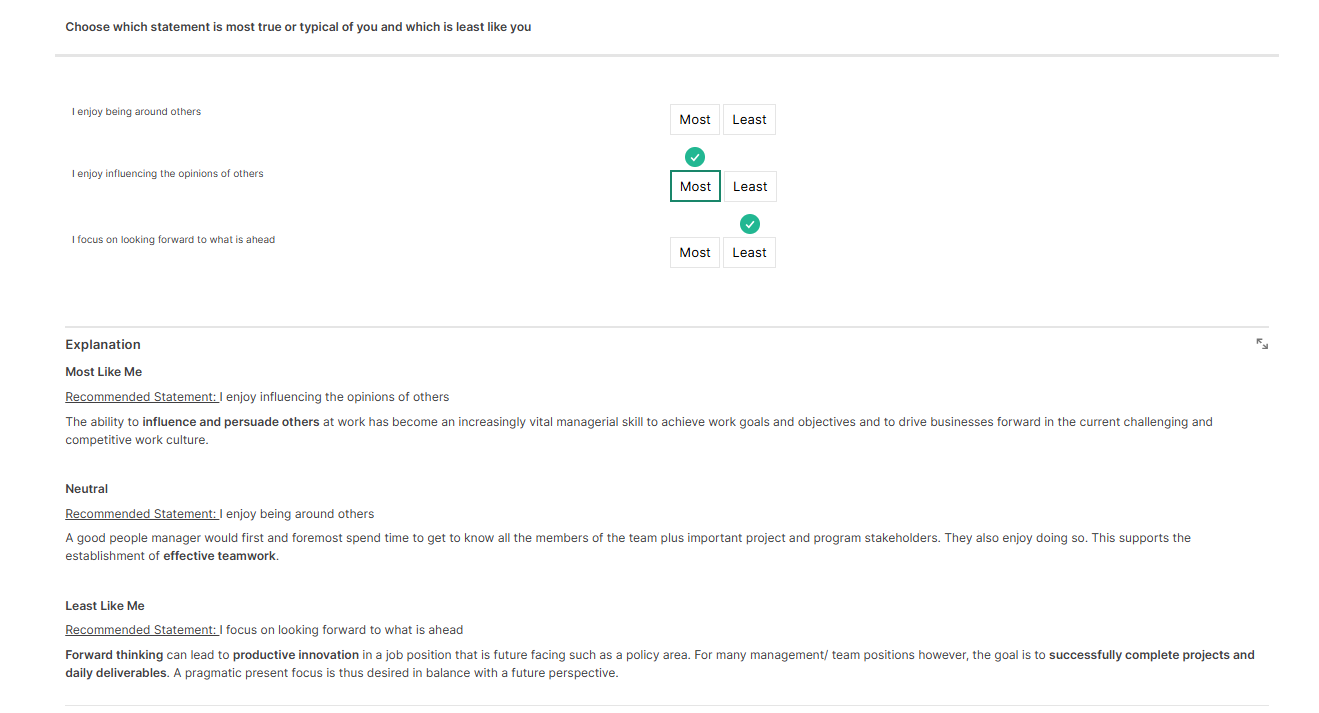Screen dimensions: 1319x713
Task: Click Recommended Statement link under Most Like Me
Action: (x=141, y=397)
